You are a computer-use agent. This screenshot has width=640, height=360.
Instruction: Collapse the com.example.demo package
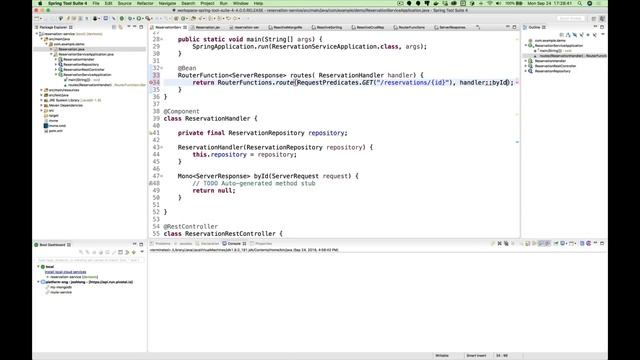click(x=47, y=44)
